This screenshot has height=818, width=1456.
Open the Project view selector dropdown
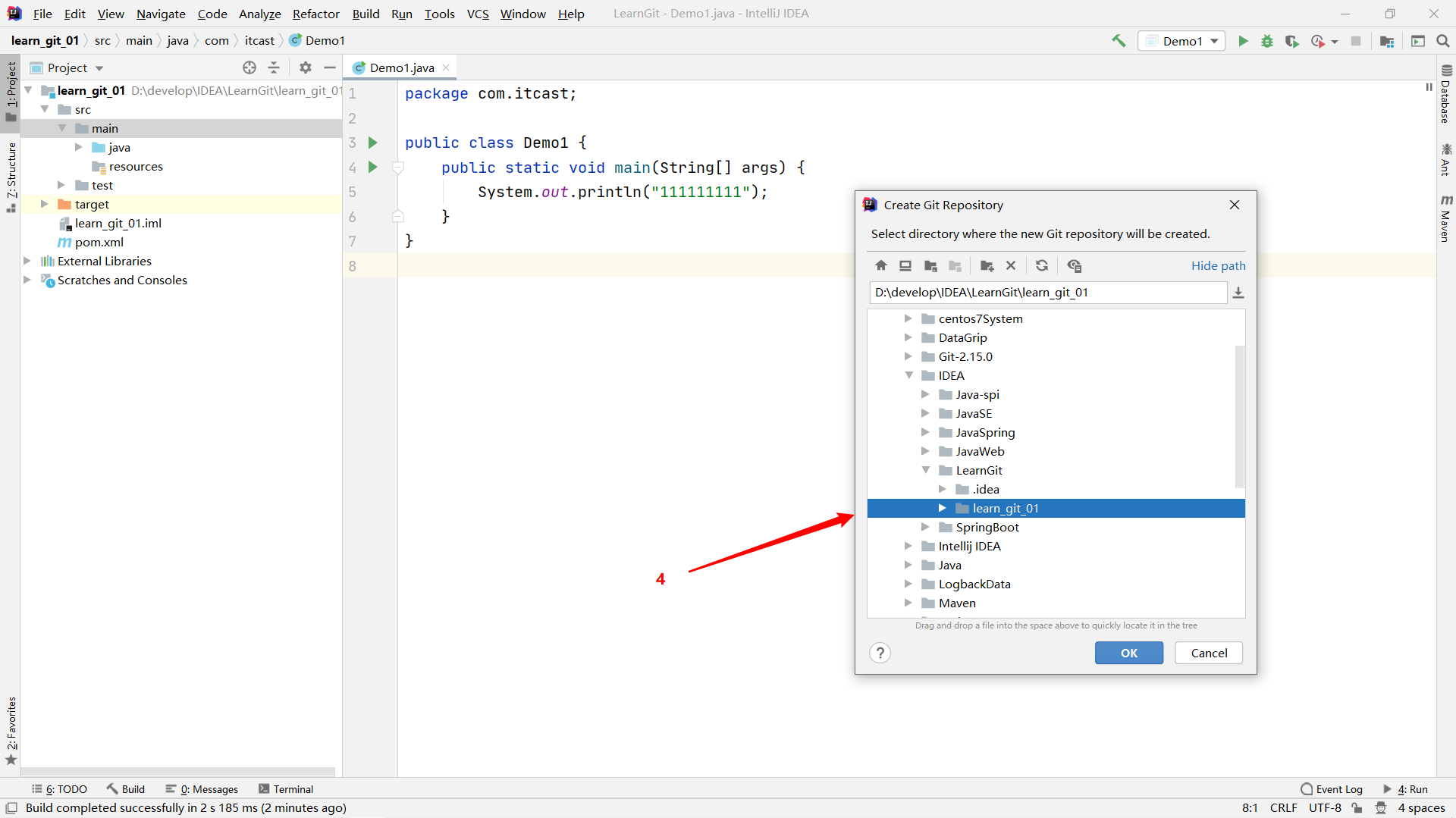(99, 68)
